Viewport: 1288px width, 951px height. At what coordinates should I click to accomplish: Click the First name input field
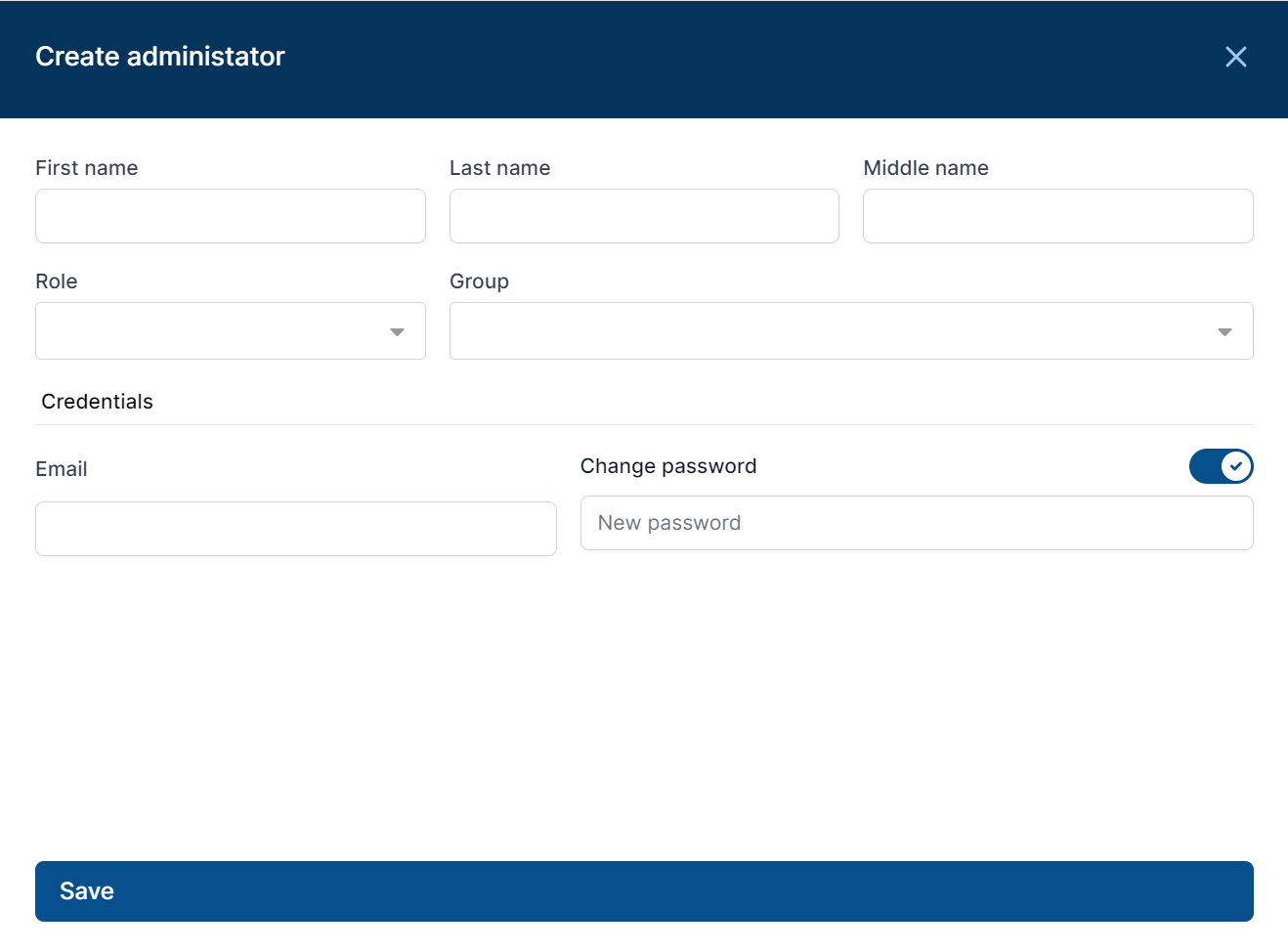click(x=231, y=216)
